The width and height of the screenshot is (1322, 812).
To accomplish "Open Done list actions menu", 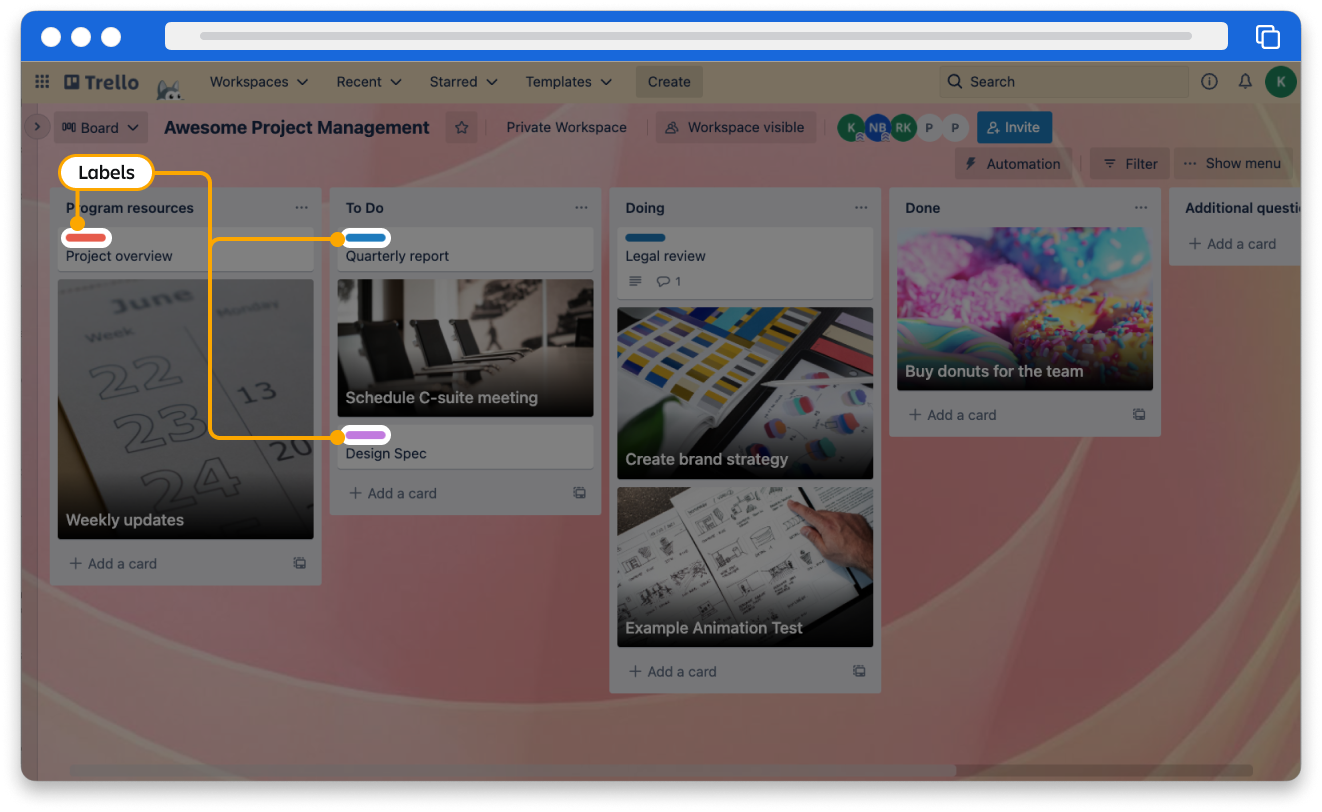I will tap(1142, 208).
